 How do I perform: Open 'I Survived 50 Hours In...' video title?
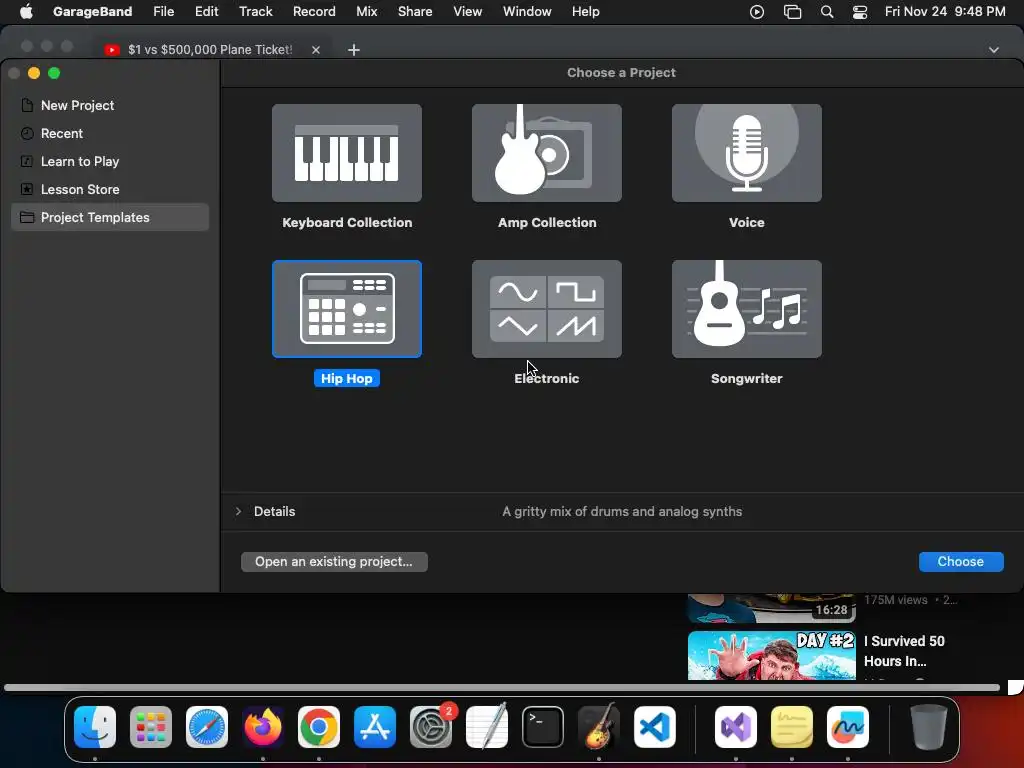904,651
